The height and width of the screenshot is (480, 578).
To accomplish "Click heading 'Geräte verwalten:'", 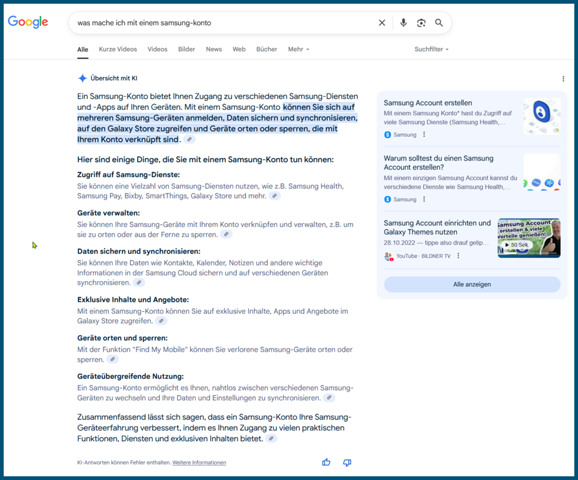I will (108, 213).
